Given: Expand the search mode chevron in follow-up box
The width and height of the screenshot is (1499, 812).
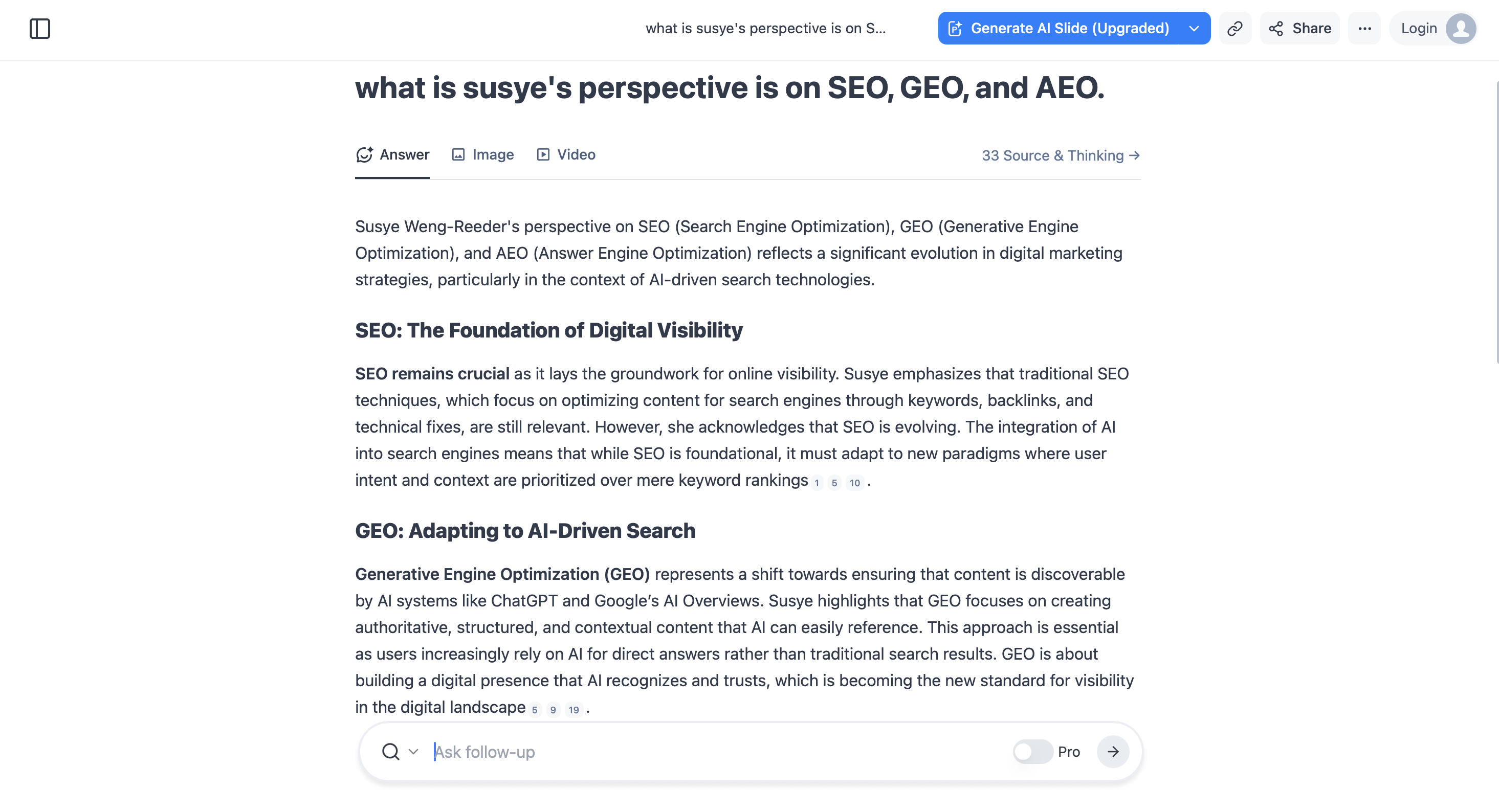Looking at the screenshot, I should 413,752.
